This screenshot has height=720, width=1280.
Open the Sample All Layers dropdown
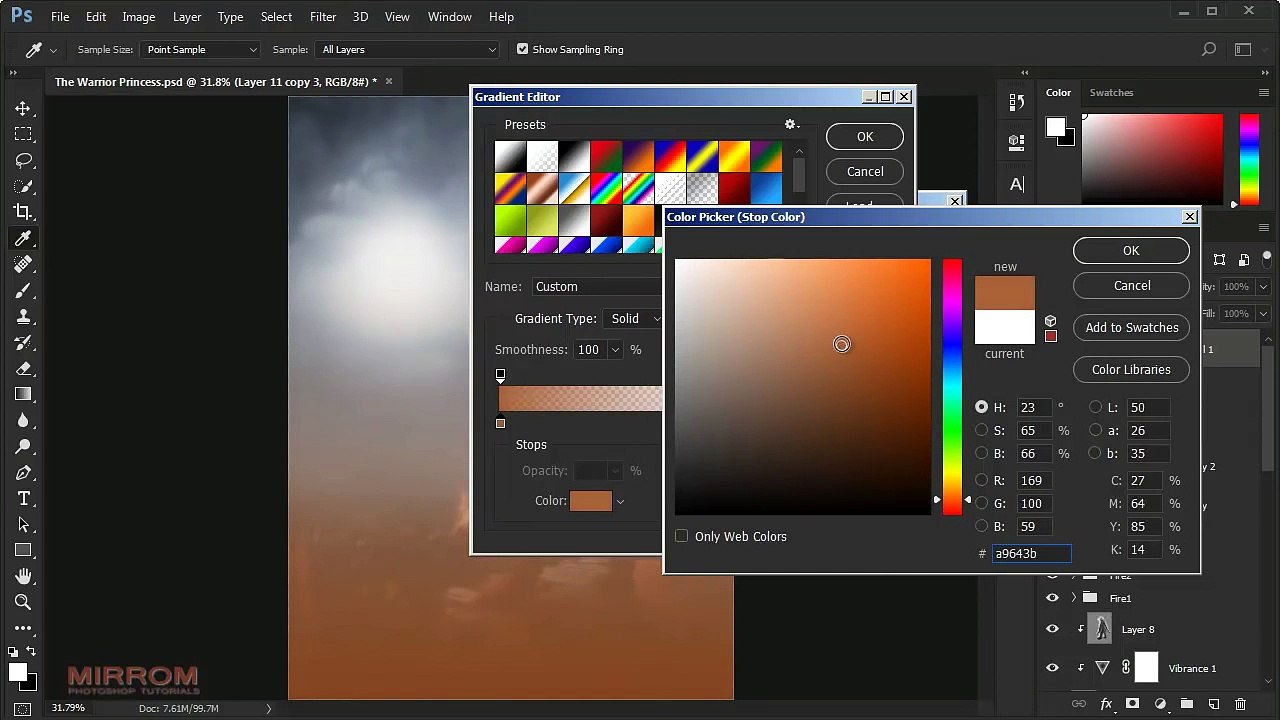pos(407,49)
